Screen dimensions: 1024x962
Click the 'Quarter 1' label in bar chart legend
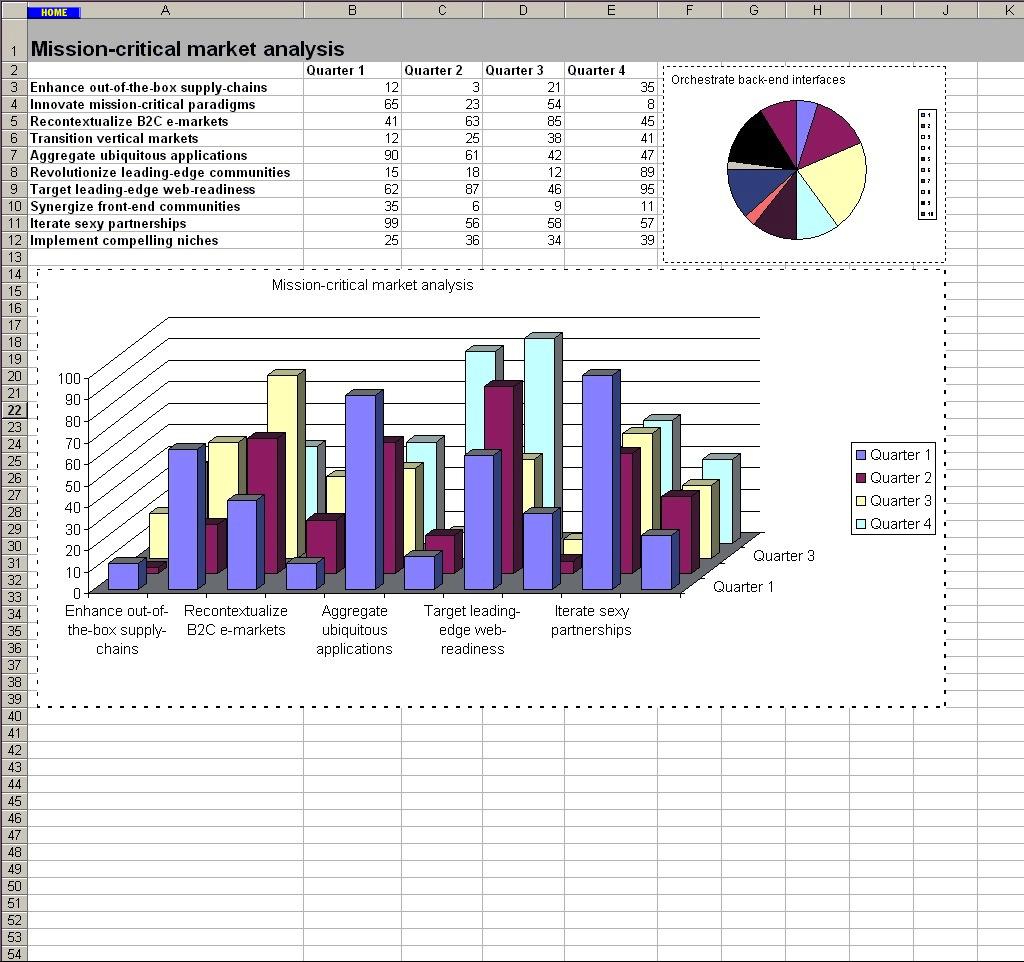point(901,455)
